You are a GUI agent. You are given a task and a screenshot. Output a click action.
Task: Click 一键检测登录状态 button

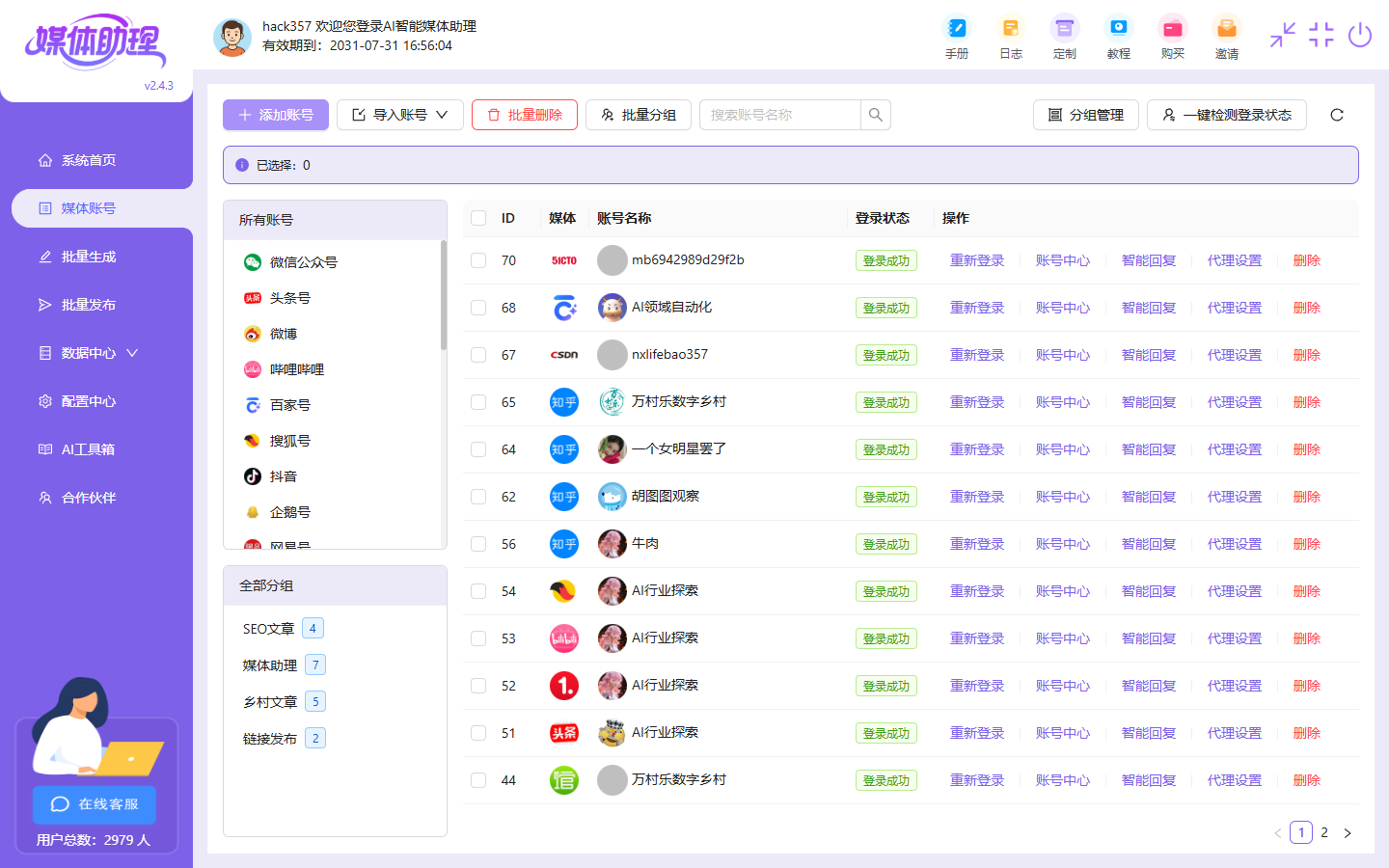1227,115
